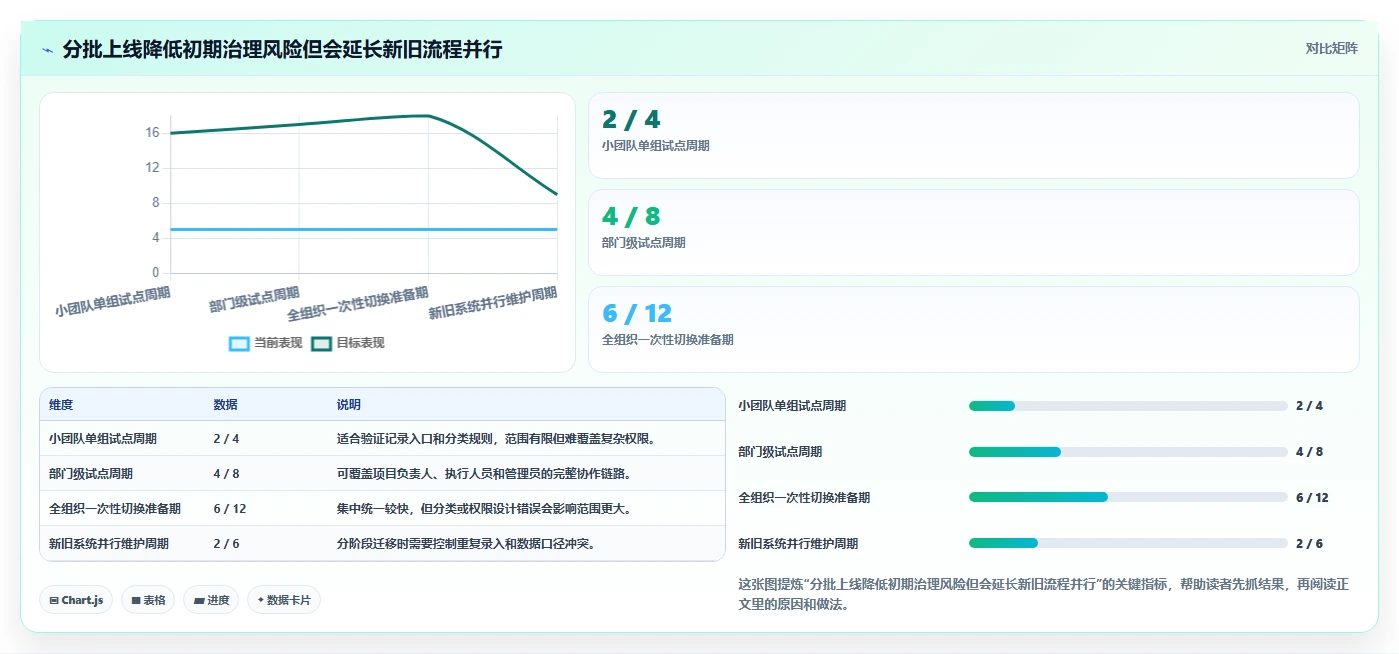Click the lightning icon beside the title

click(47, 49)
